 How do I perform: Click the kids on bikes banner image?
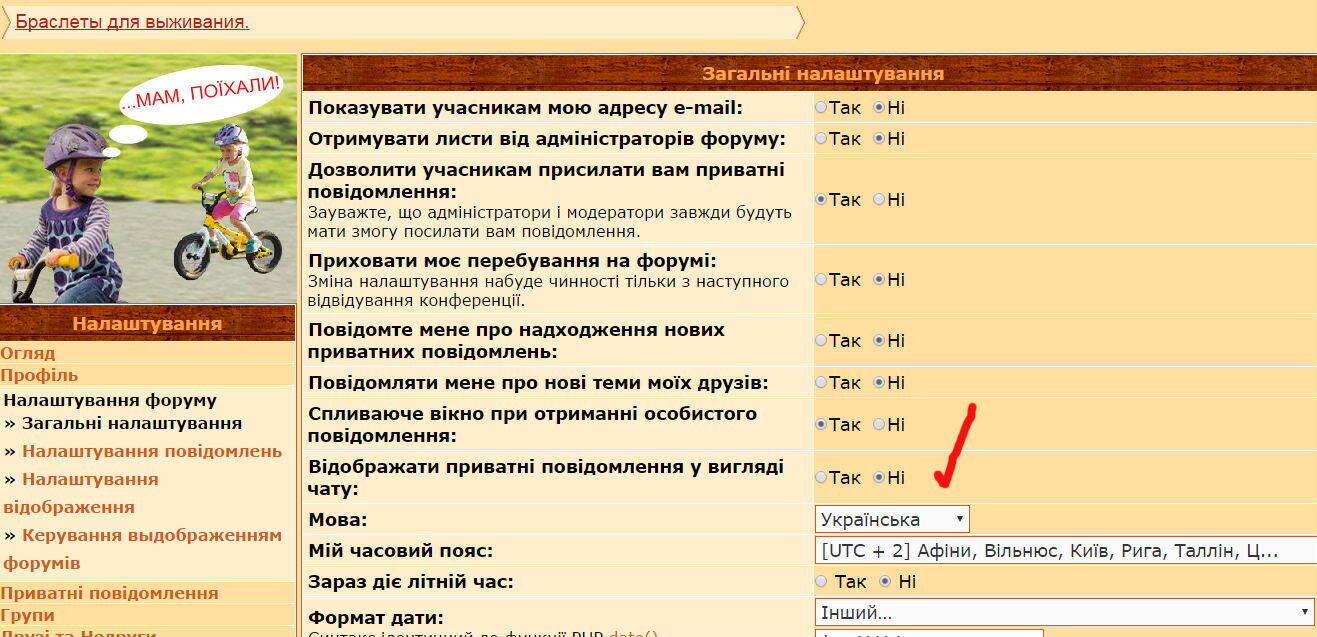pos(148,178)
